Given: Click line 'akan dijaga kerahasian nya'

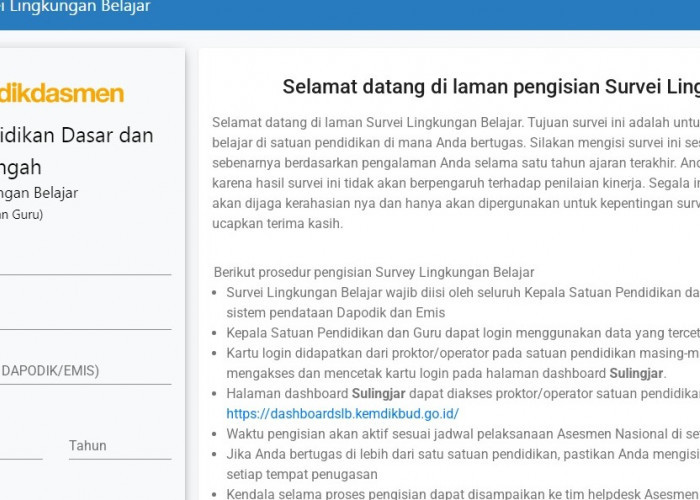Looking at the screenshot, I should [456, 203].
